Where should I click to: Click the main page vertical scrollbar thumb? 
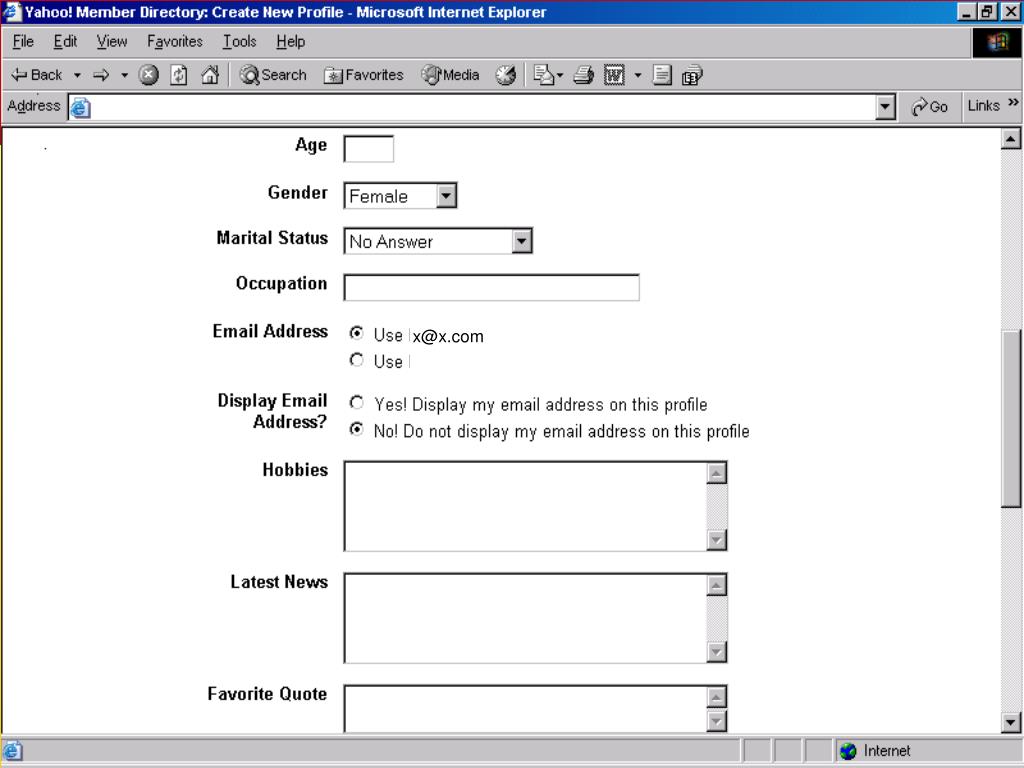tap(1011, 419)
